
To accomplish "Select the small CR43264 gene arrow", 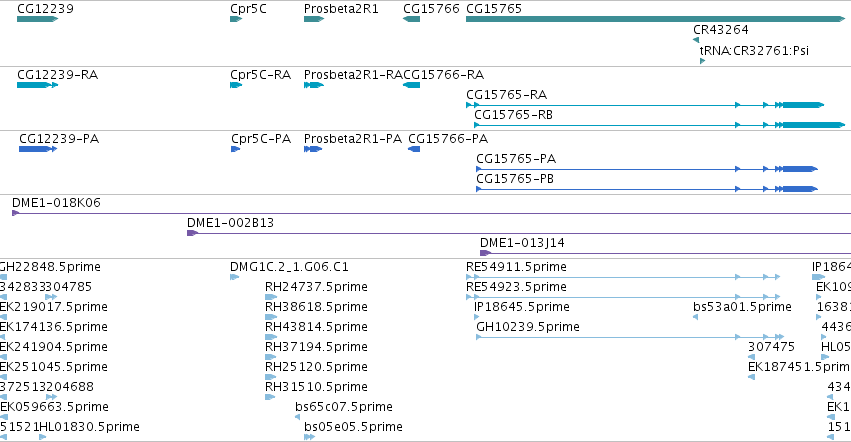I will pos(696,40).
